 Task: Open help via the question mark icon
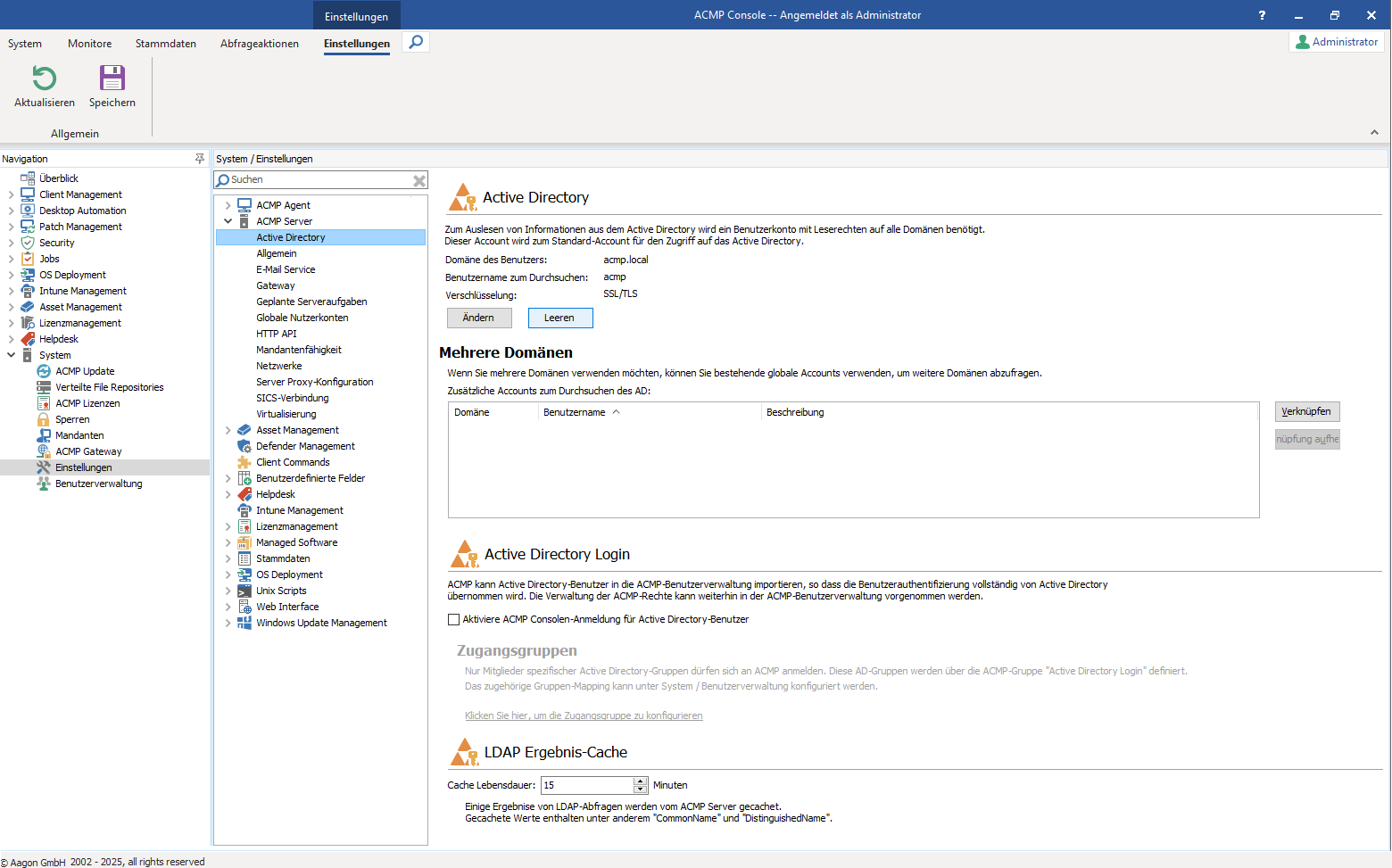(x=1262, y=15)
